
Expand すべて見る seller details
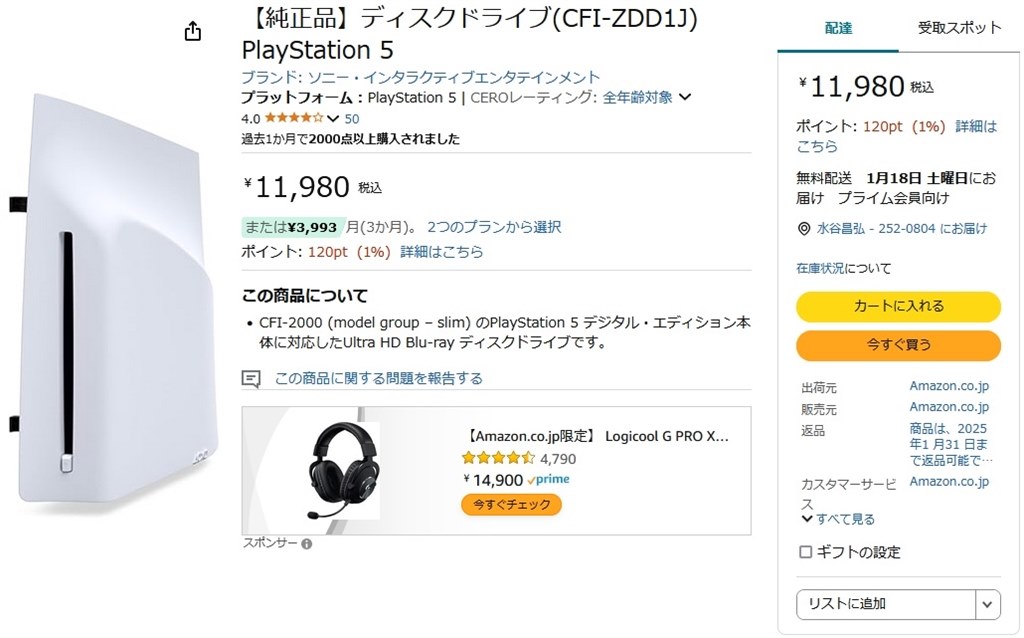point(838,519)
